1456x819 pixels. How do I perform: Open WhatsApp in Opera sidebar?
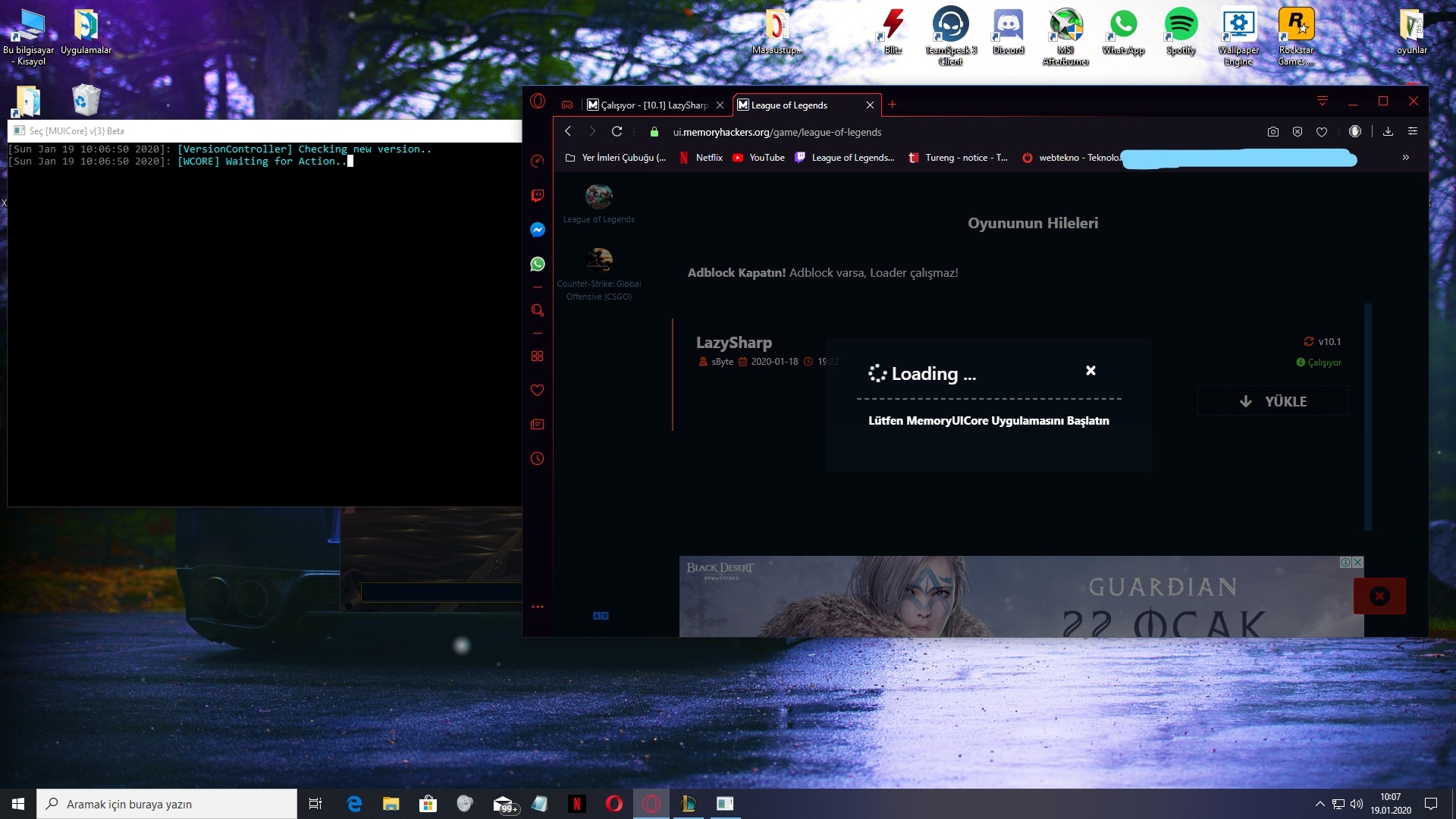pyautogui.click(x=538, y=264)
